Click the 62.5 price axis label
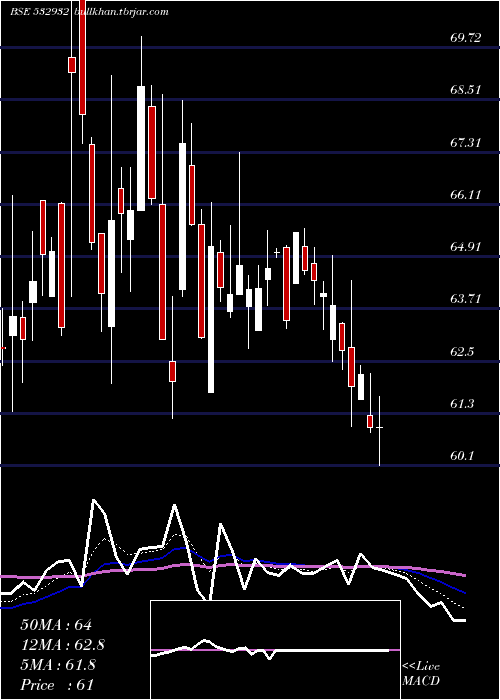This screenshot has width=500, height=700. tap(462, 351)
